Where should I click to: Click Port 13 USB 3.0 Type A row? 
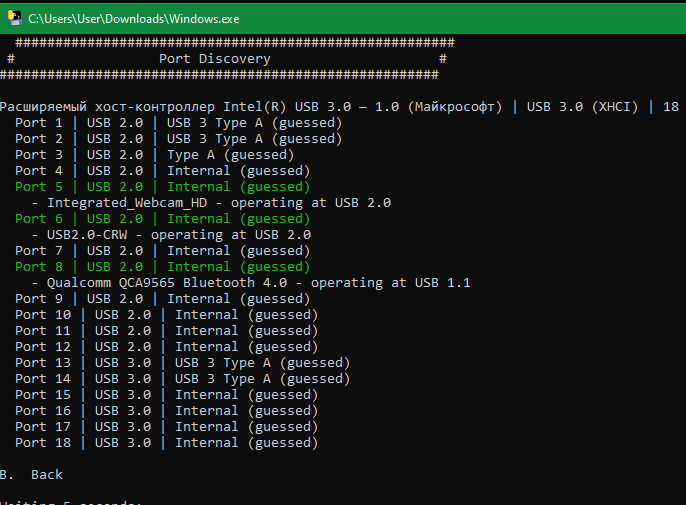182,363
